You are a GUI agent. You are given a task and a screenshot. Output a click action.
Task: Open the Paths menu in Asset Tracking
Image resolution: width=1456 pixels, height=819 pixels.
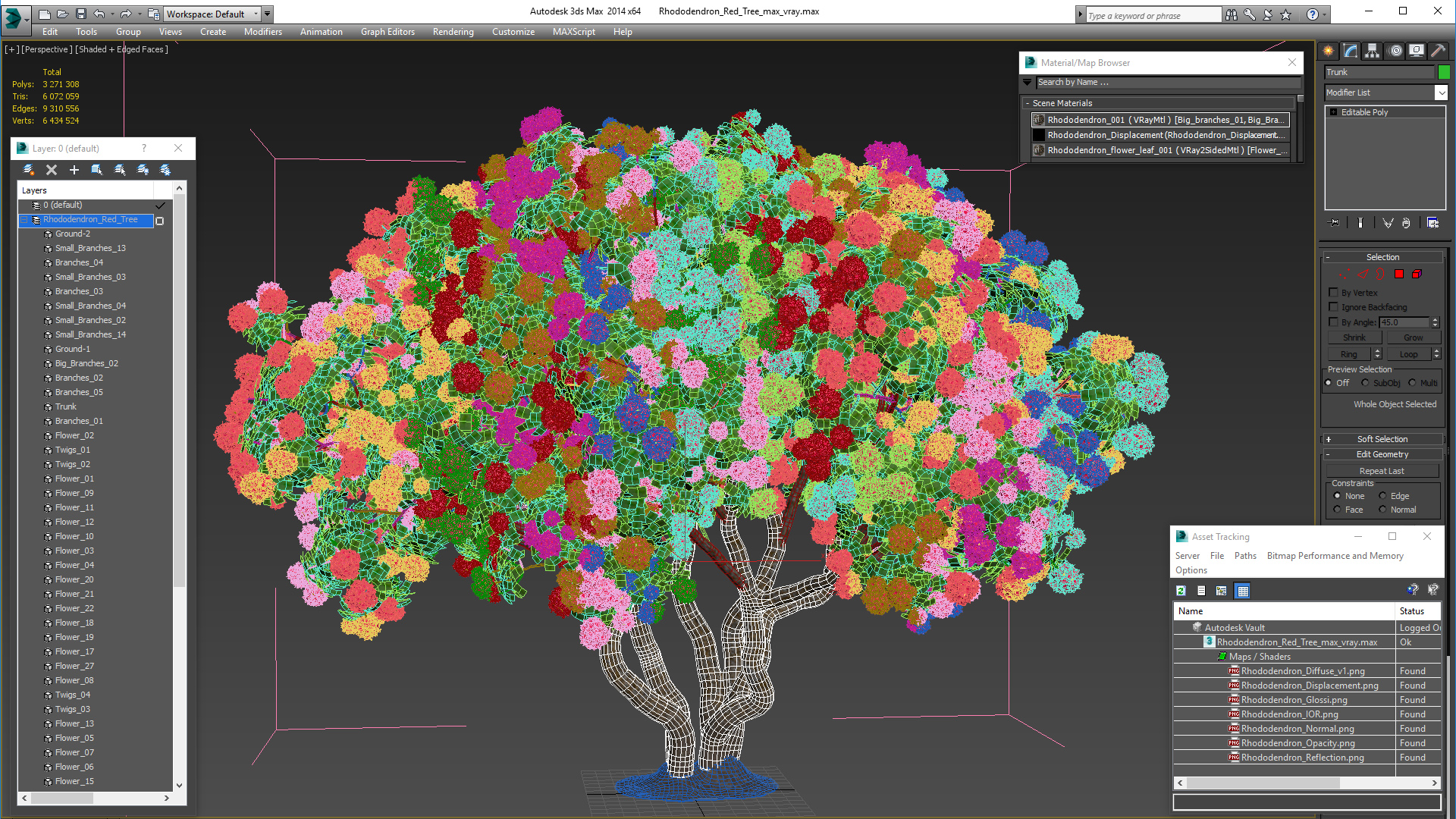1244,556
